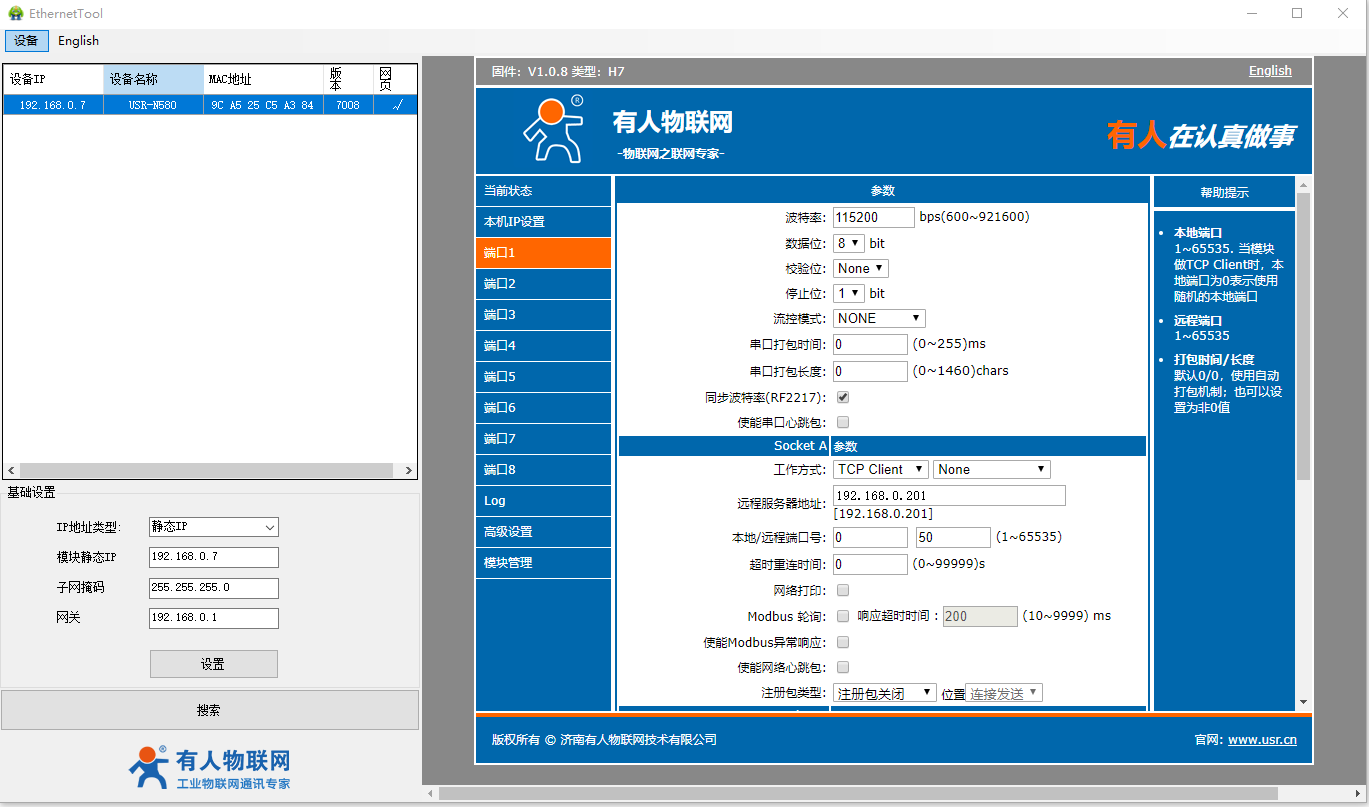Open the 流控模式 NONE dropdown
This screenshot has height=807, width=1369.
[x=879, y=318]
